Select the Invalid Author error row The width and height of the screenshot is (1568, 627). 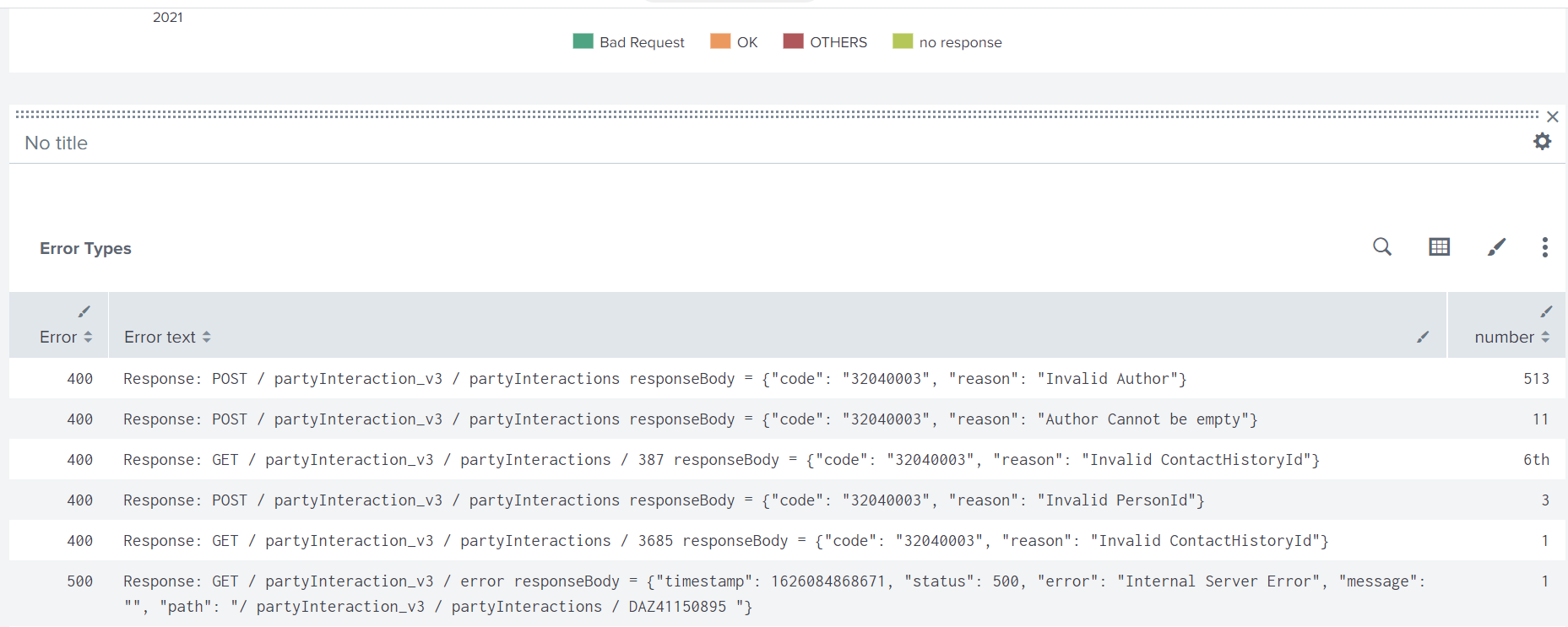pos(787,378)
